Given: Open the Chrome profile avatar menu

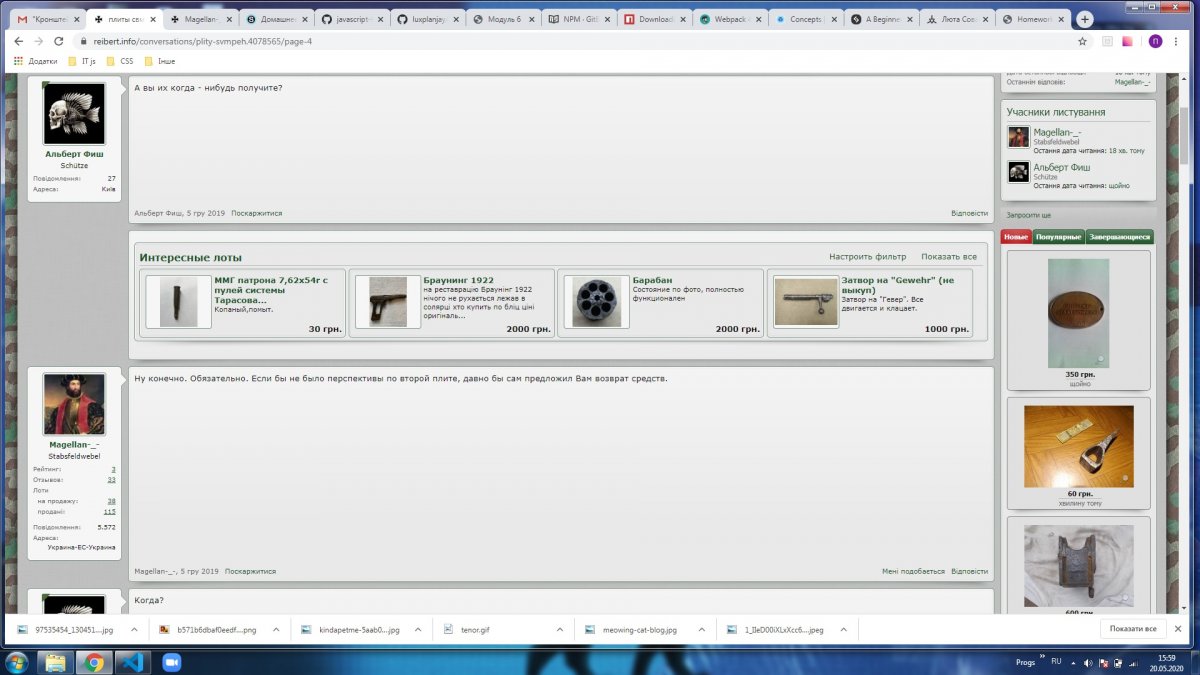Looking at the screenshot, I should [1155, 41].
